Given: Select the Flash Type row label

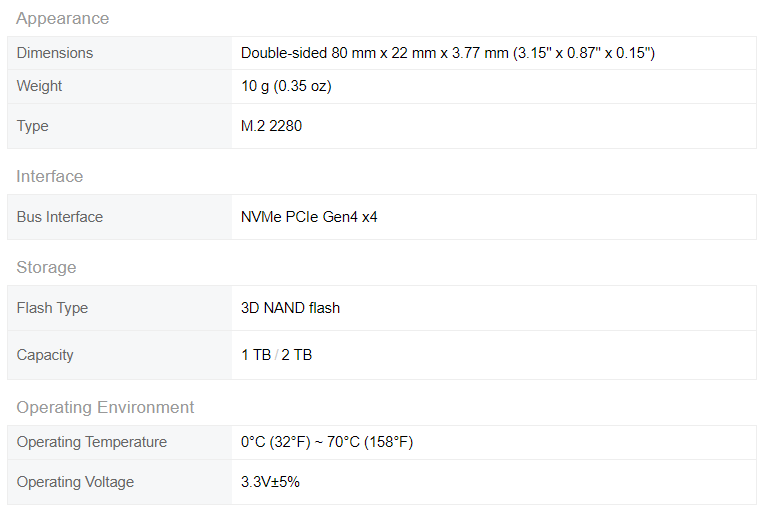Looking at the screenshot, I should 52,308.
